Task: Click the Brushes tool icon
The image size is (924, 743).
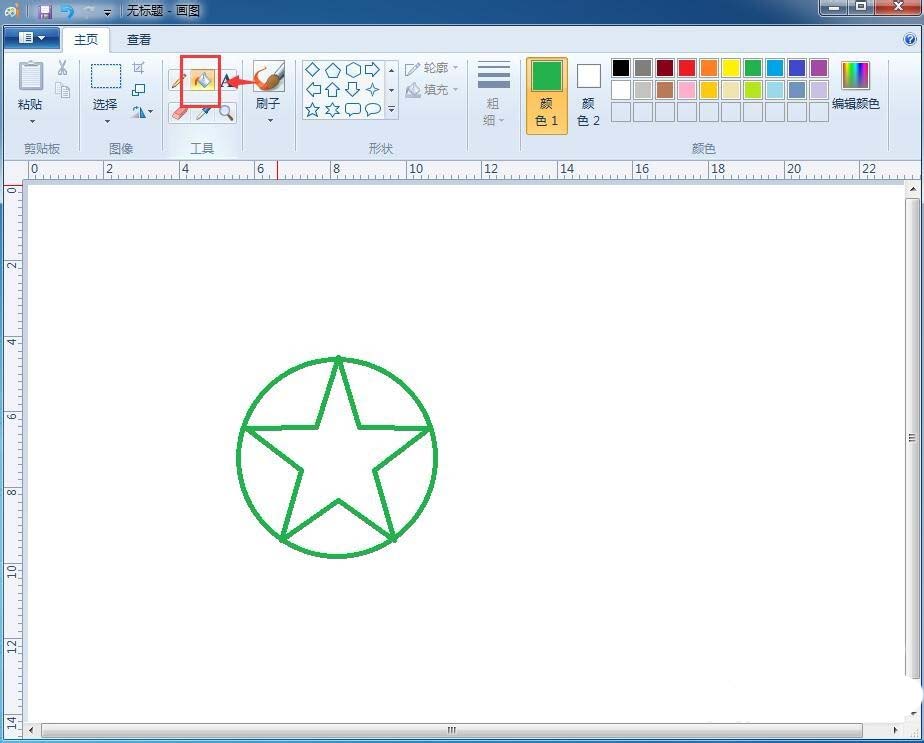Action: [269, 77]
